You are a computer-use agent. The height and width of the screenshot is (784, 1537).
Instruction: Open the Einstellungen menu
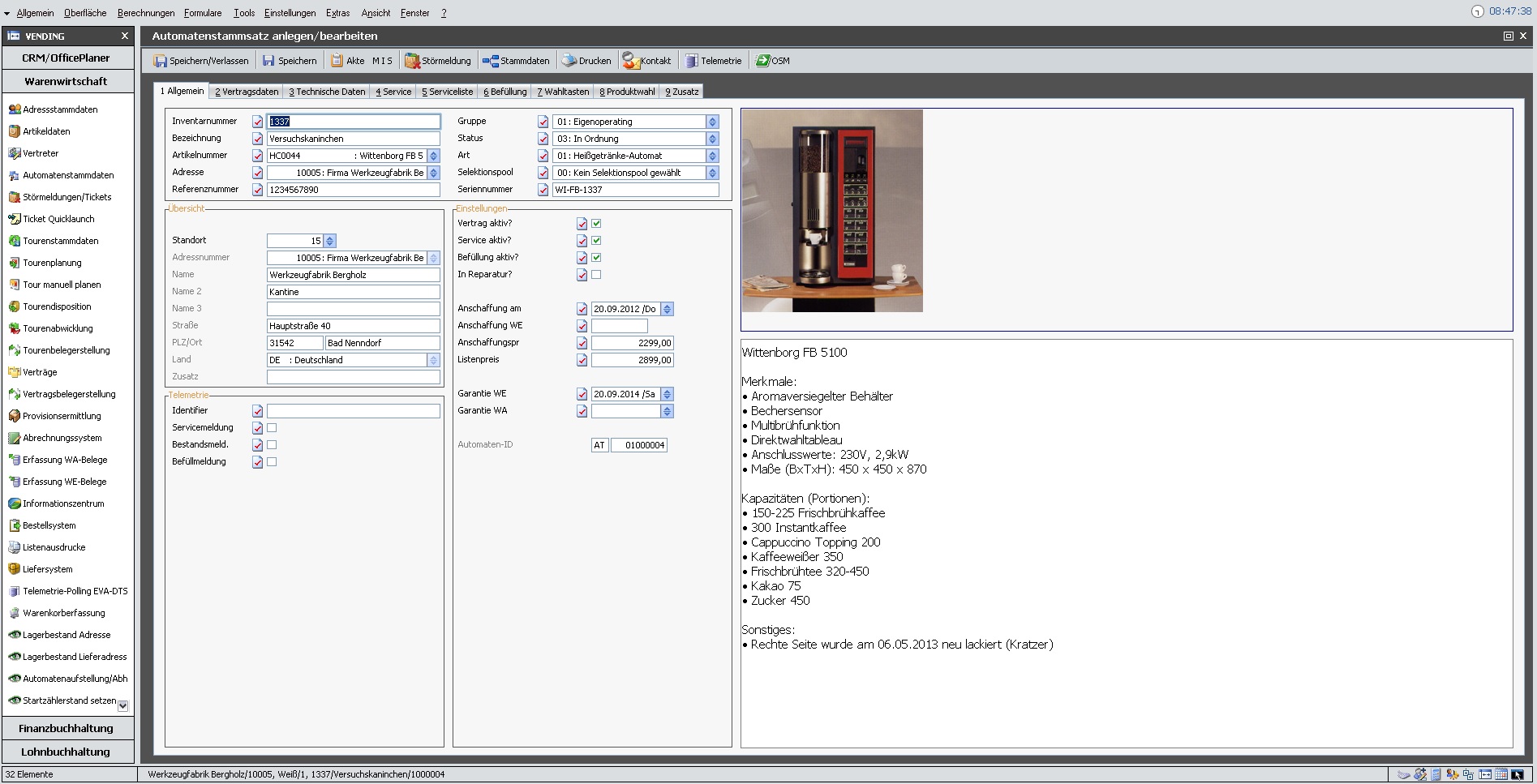click(290, 13)
